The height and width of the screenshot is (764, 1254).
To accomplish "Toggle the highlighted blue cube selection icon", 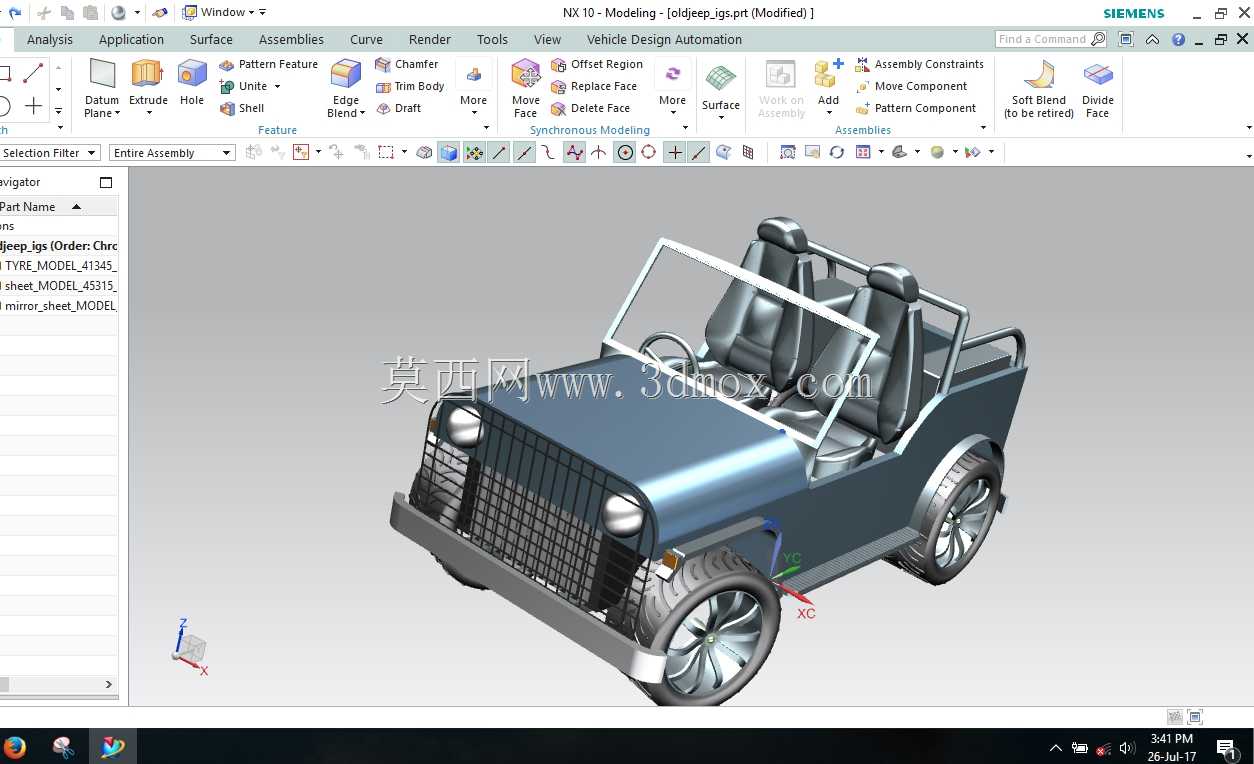I will pyautogui.click(x=449, y=152).
